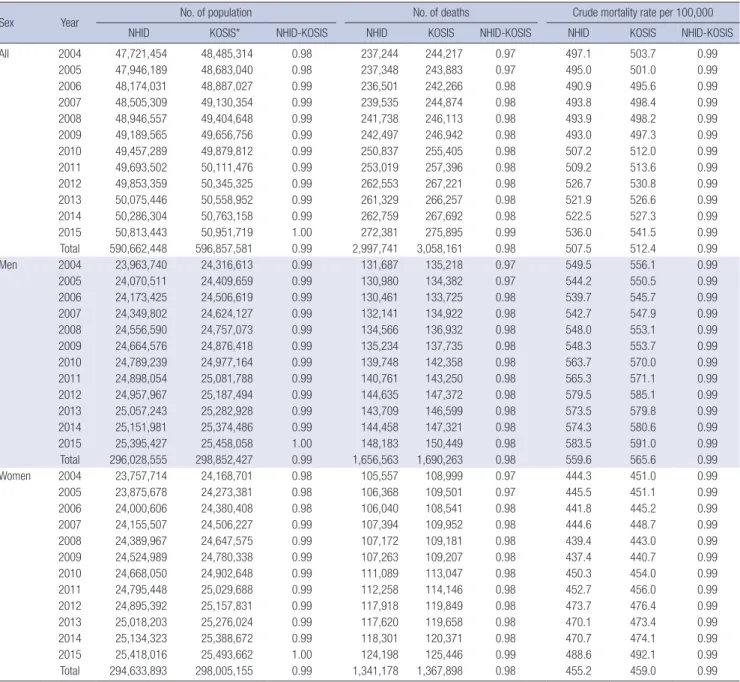Select cell value 473.7
Viewport: 740px width, 682px height.
click(x=578, y=606)
